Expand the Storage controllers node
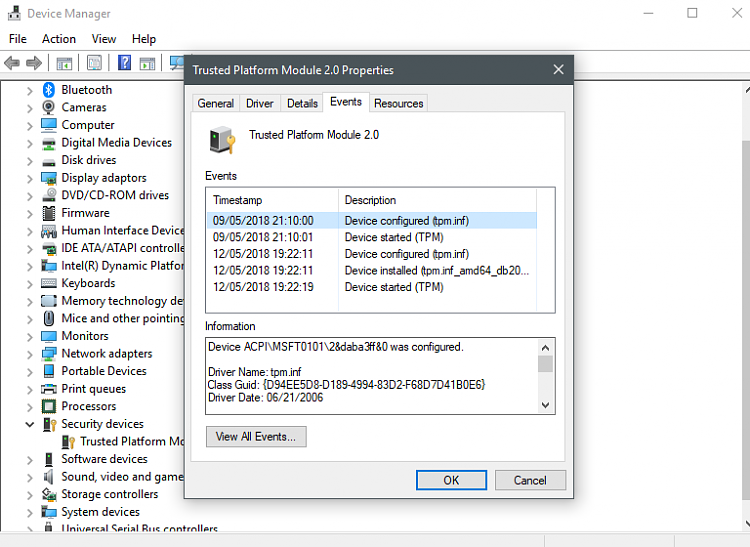The image size is (750, 547). coord(30,495)
